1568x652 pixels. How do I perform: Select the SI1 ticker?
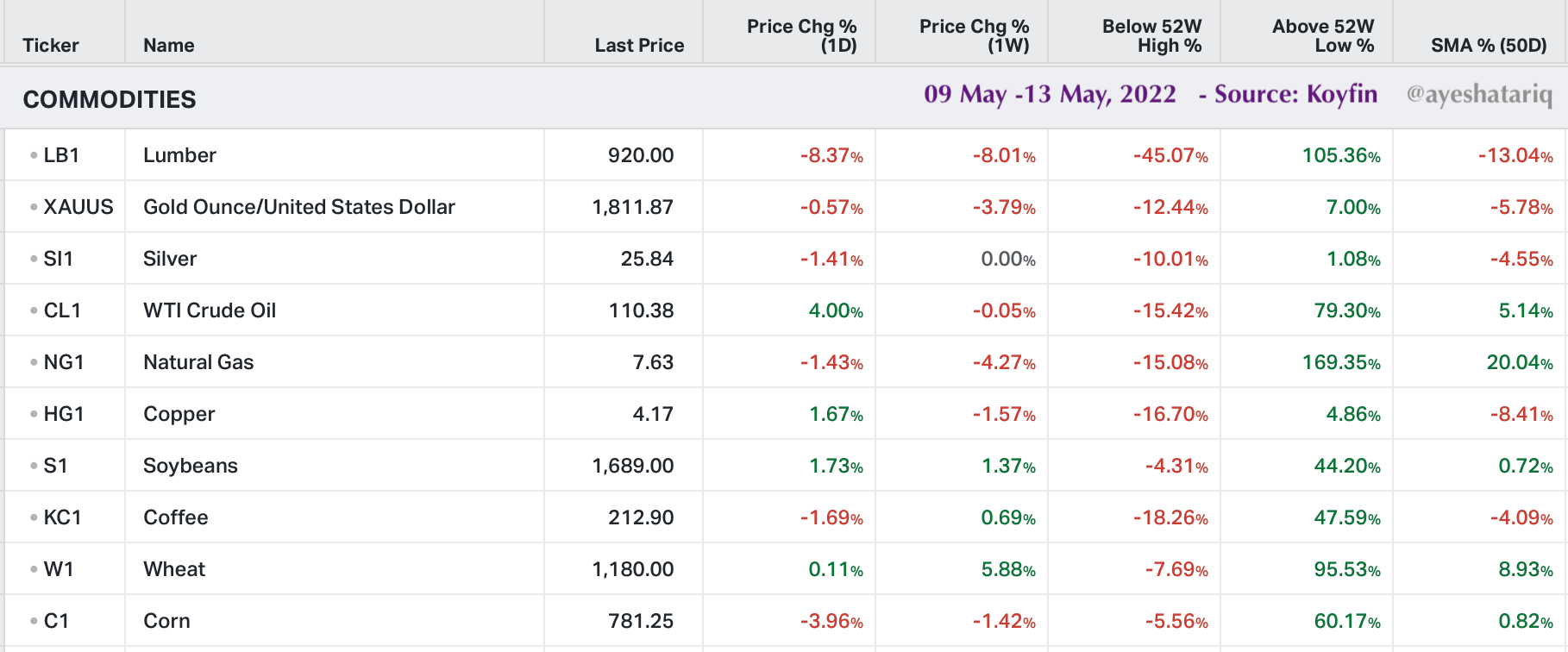pos(59,259)
